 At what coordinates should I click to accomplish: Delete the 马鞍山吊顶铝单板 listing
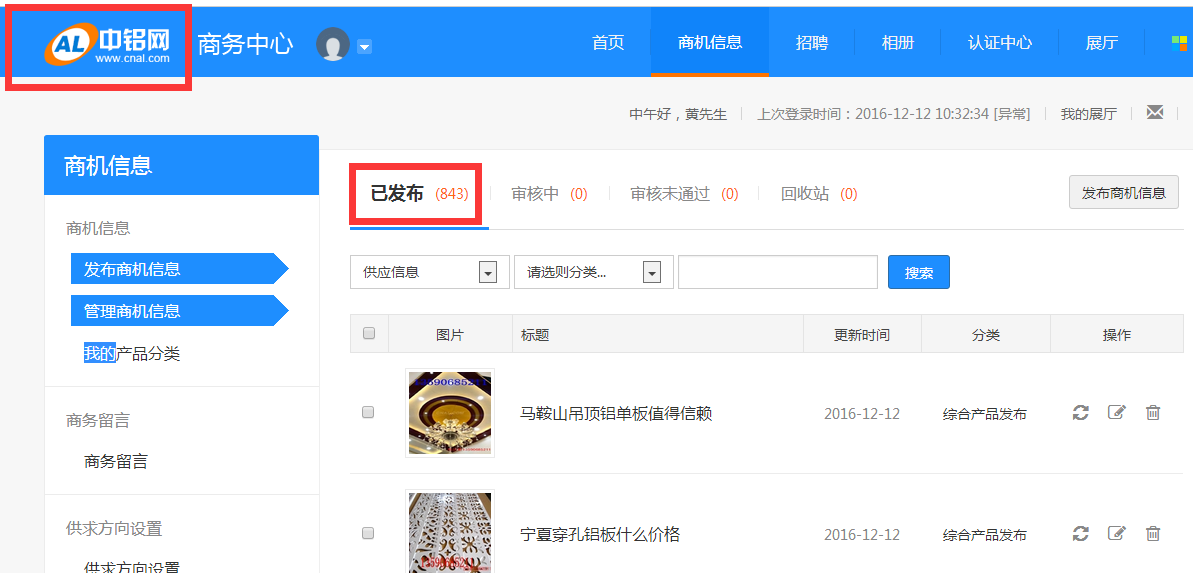tap(1153, 413)
